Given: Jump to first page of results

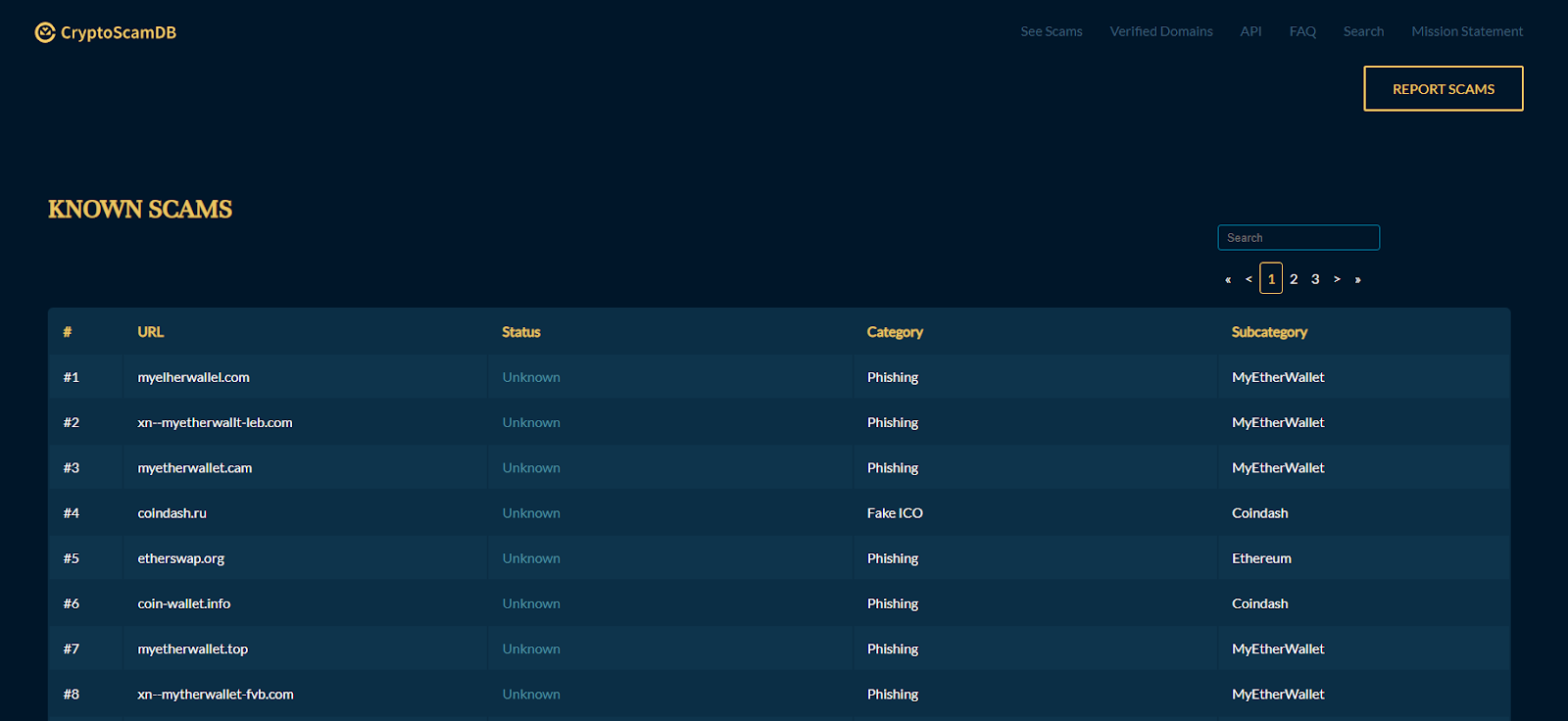Looking at the screenshot, I should [1228, 279].
